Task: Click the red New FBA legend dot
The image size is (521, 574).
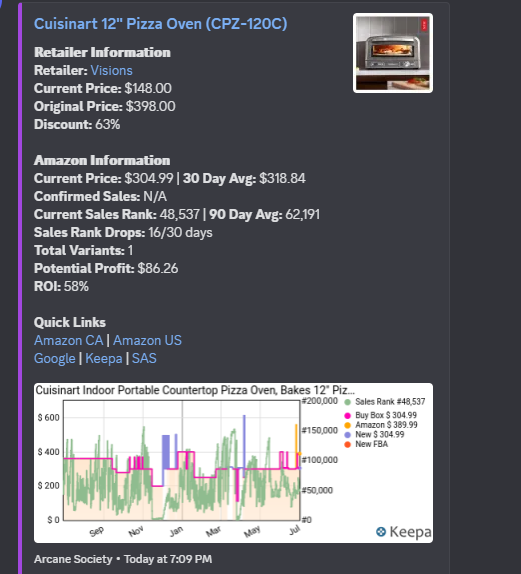Action: tap(347, 444)
